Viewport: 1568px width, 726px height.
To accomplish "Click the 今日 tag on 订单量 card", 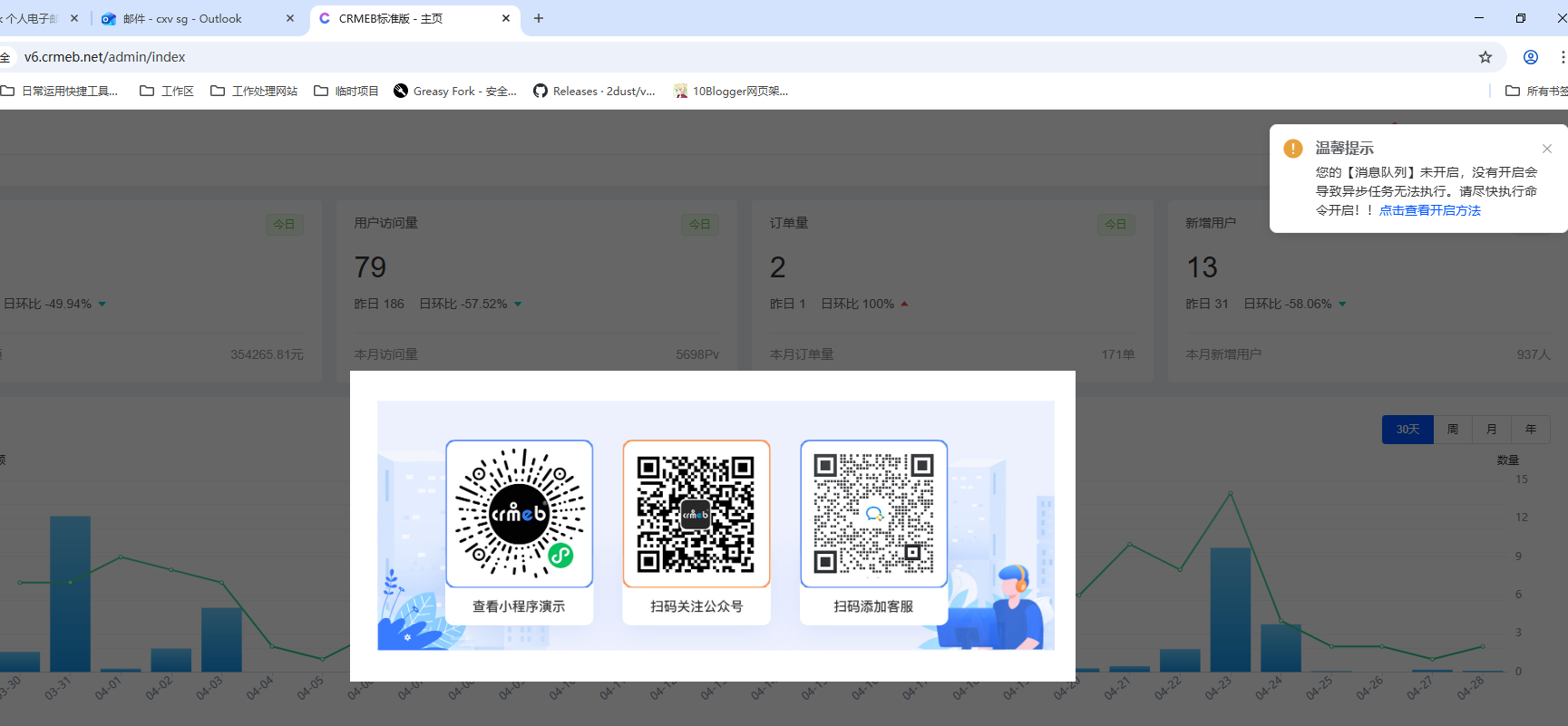I will pos(1115,224).
